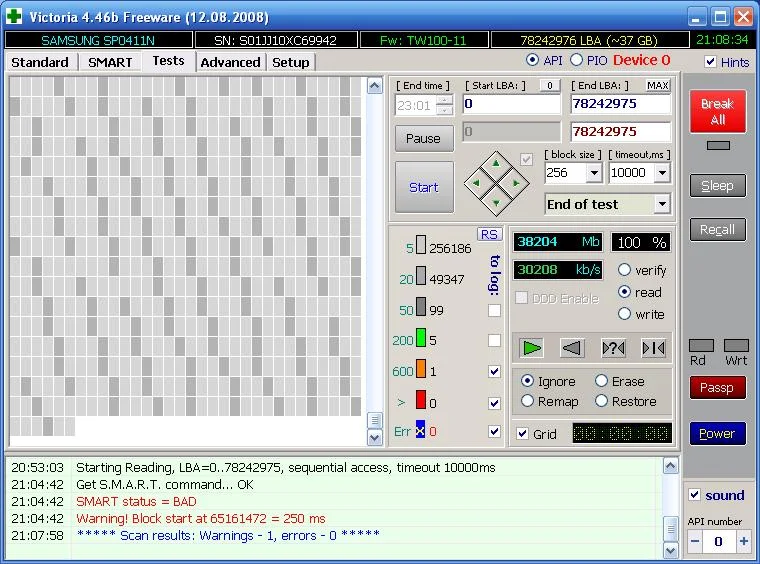
Task: Disable the Hints checkbox
Action: click(710, 62)
